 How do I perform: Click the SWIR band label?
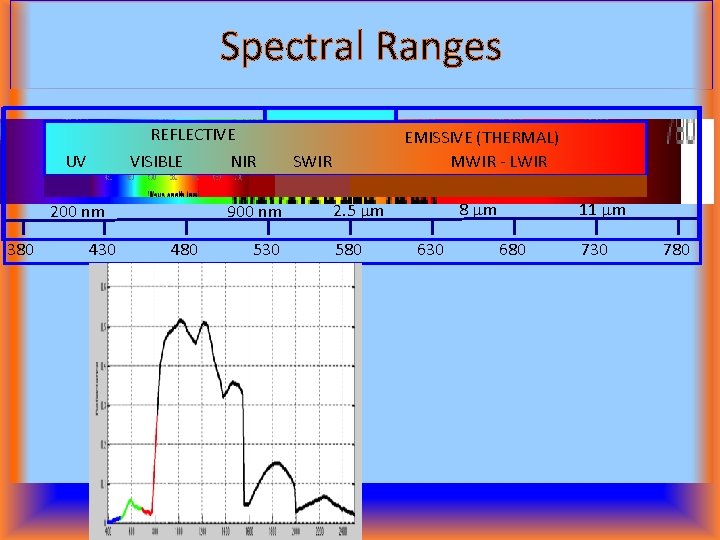pyautogui.click(x=312, y=162)
